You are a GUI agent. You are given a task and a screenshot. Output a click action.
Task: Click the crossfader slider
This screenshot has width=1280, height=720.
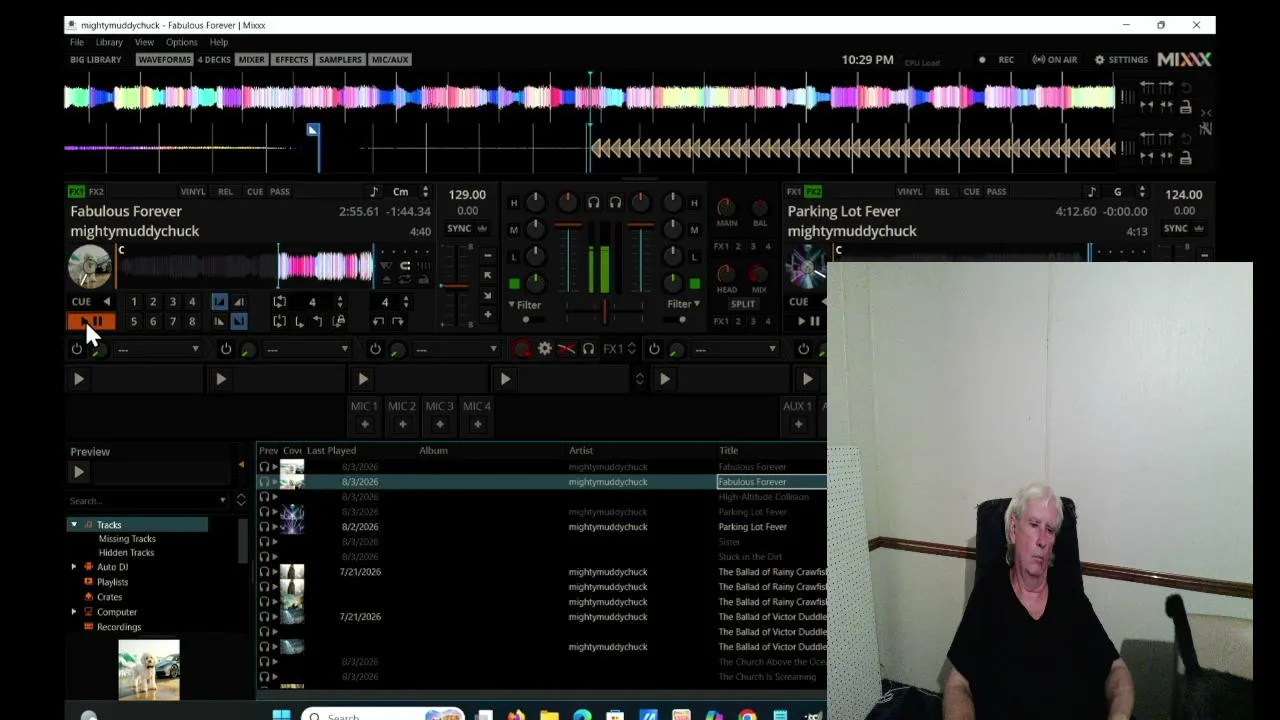604,312
